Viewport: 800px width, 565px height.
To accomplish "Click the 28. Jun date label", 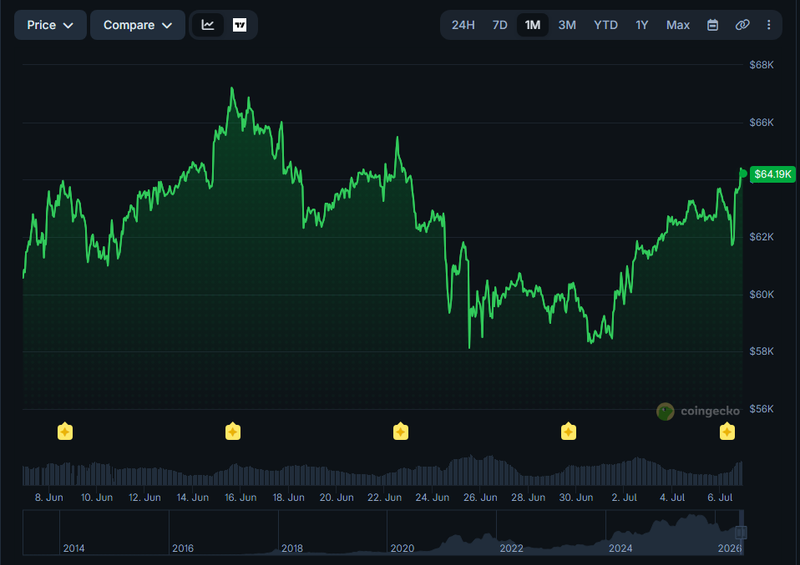I will 529,497.
